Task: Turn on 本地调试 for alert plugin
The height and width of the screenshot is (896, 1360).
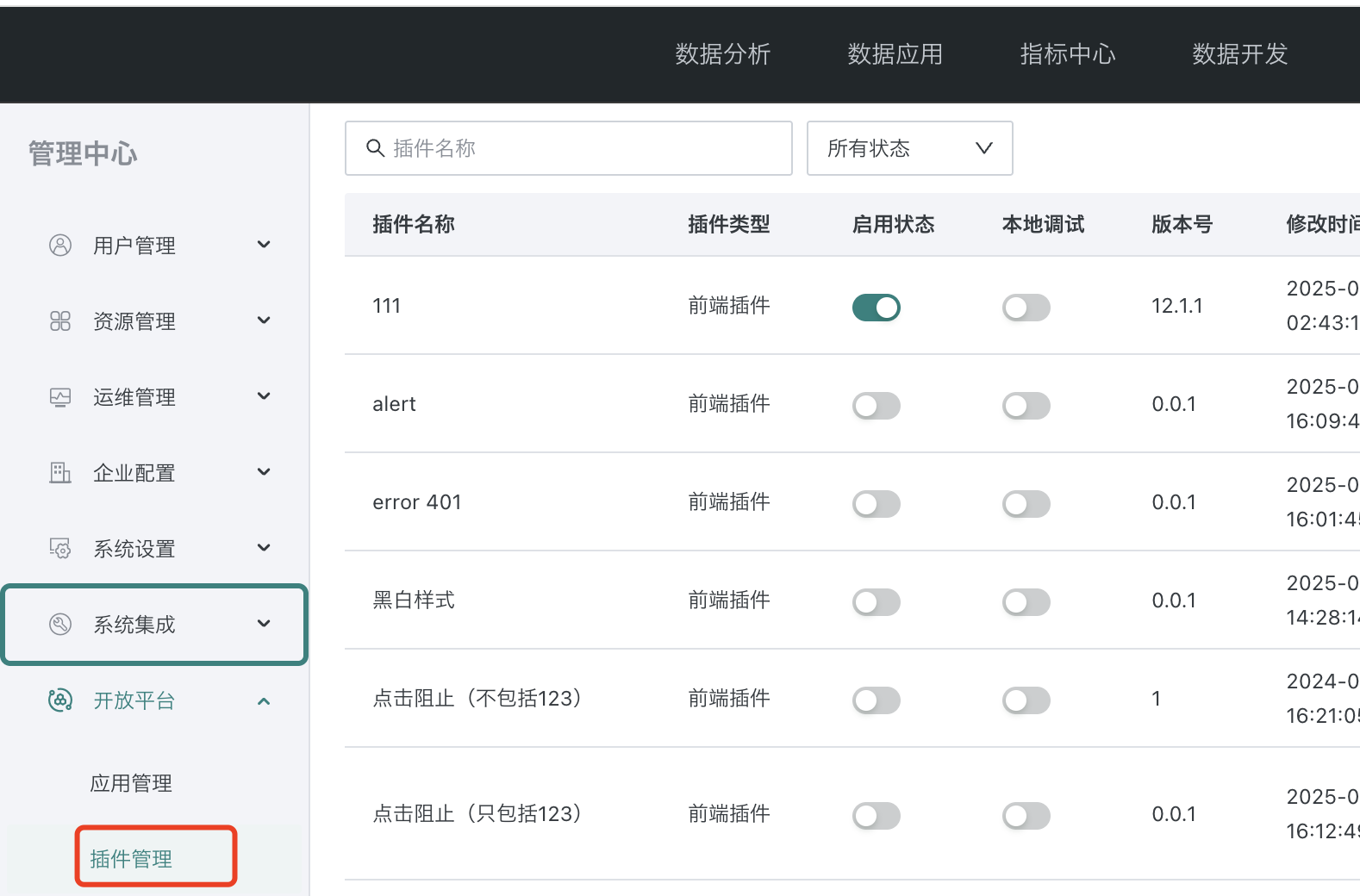Action: point(1026,406)
